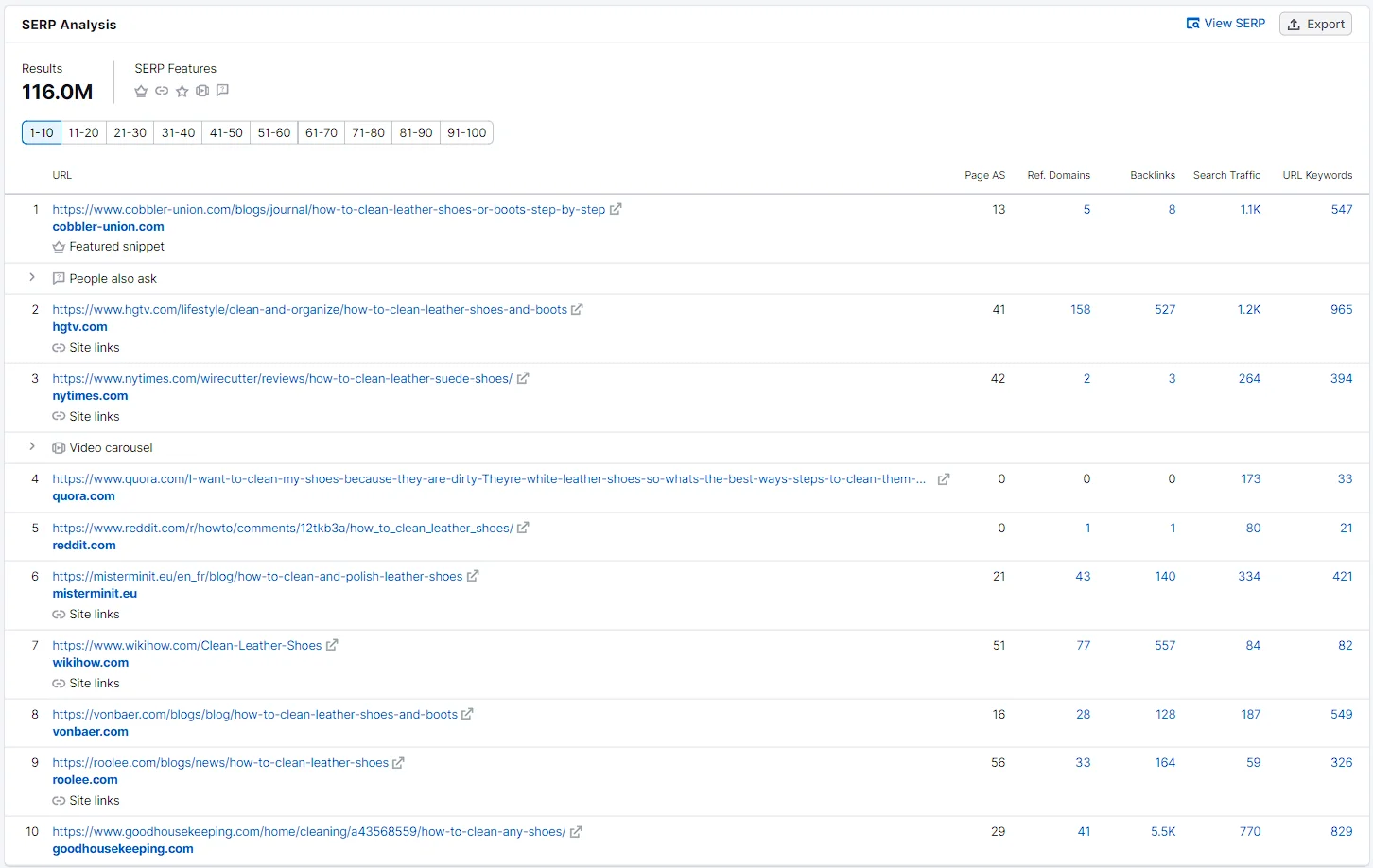This screenshot has width=1373, height=868.
Task: Click the reviews star icon in SERP Features
Action: coord(182,91)
